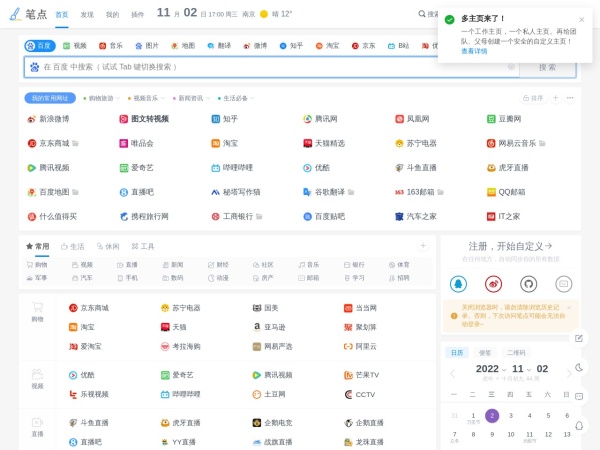The image size is (600, 450).
Task: Jump to the 财经 category filter
Action: tap(218, 265)
